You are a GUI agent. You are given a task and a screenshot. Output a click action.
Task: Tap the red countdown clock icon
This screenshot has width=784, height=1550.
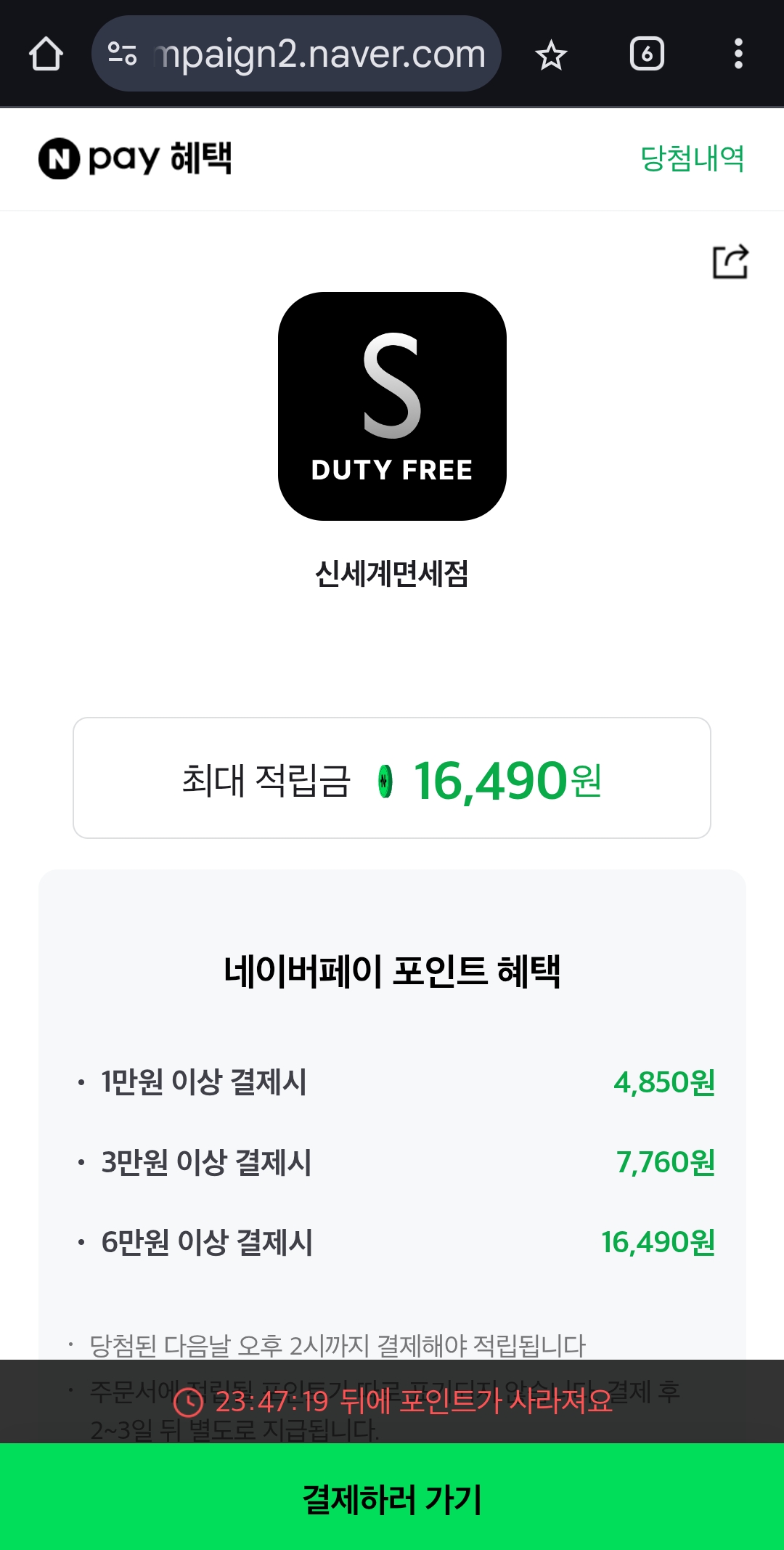189,1402
